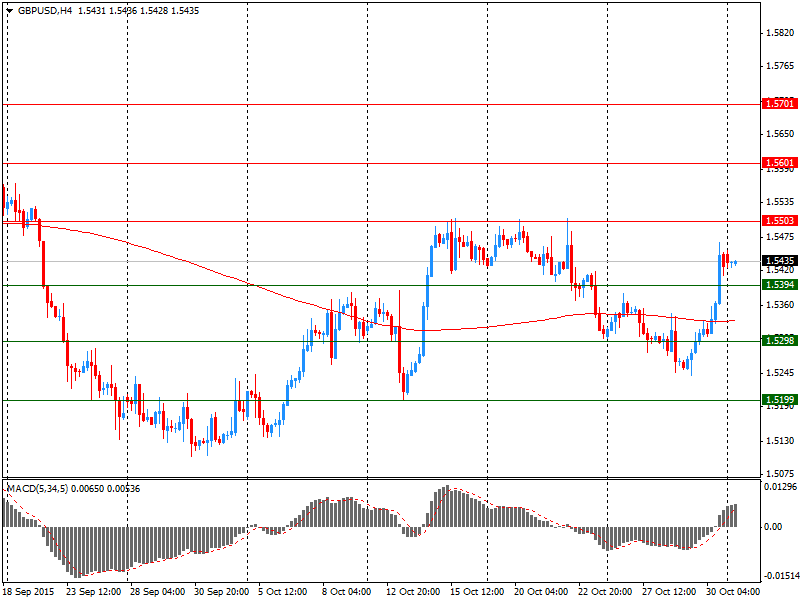Image resolution: width=800 pixels, height=600 pixels.
Task: Click the MACD(5,34,5) indicator label
Action: [38, 489]
